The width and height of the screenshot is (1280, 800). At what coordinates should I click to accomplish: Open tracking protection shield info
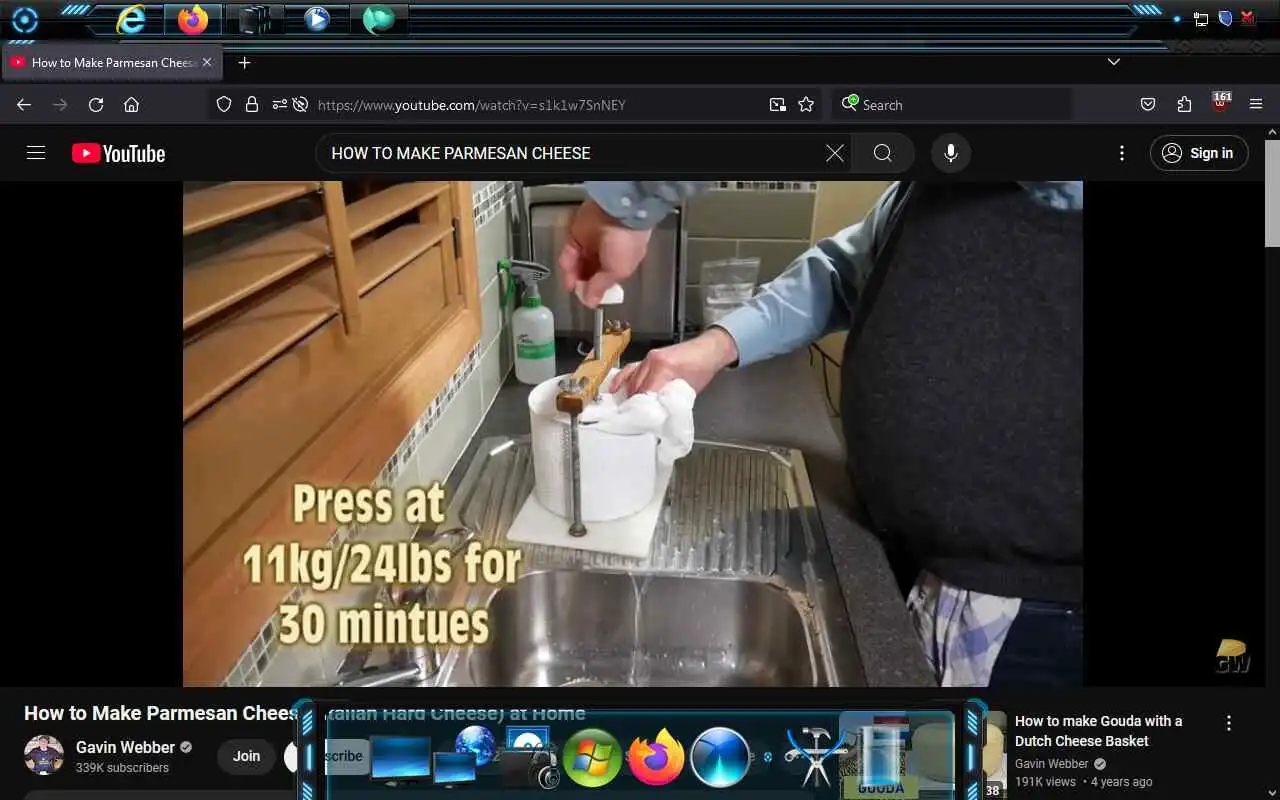click(x=224, y=104)
